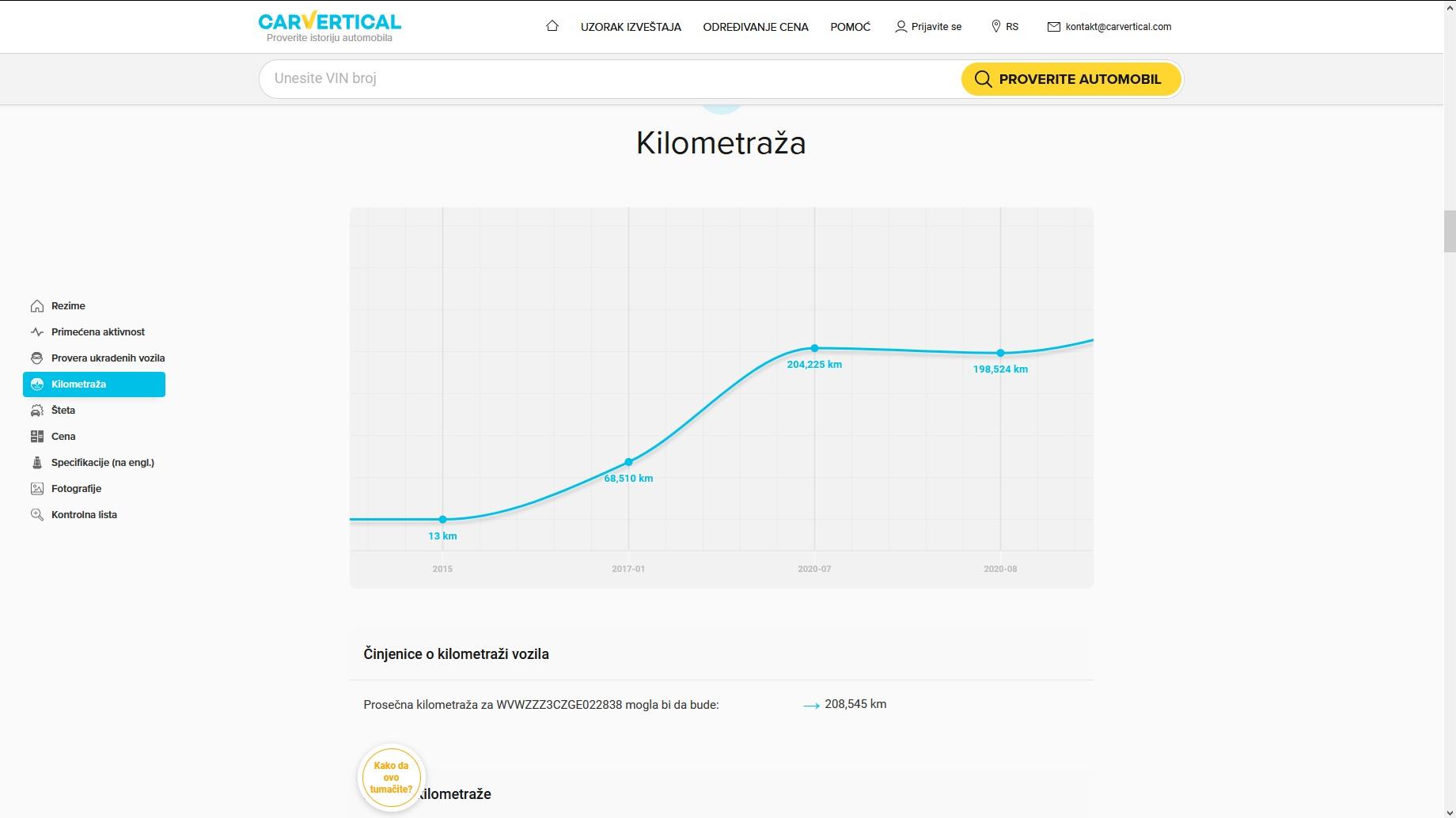Click the Primećena aktivnost pulse icon
1456x818 pixels.
click(x=37, y=332)
